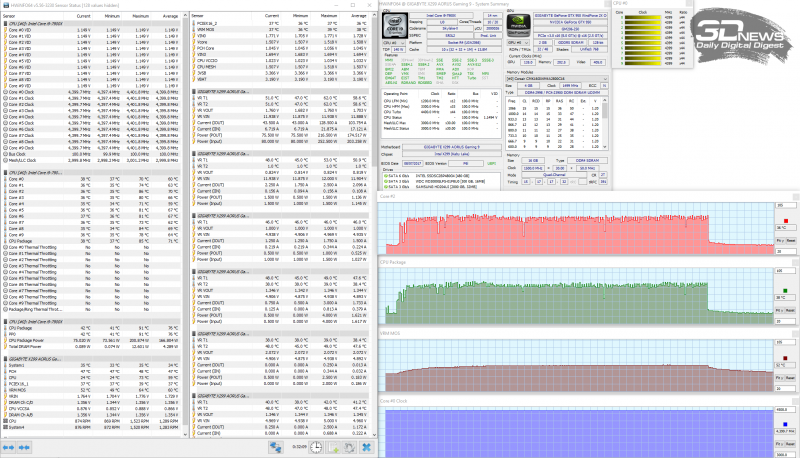Image resolution: width=800 pixels, height=458 pixels.
Task: Click the thermometer icon beside VRM MOS row
Action: (x=6, y=390)
